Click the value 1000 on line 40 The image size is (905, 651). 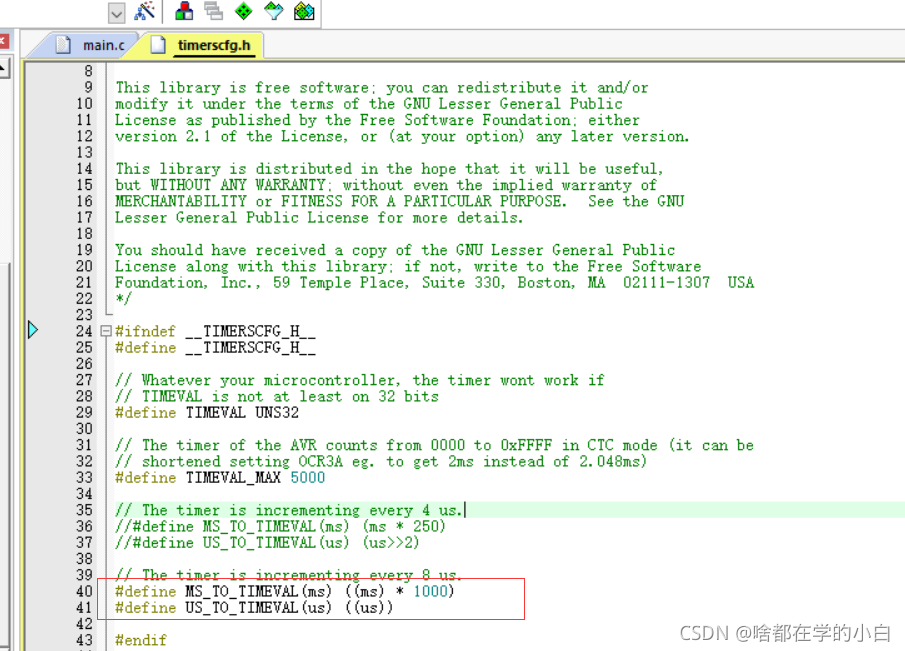click(x=431, y=591)
